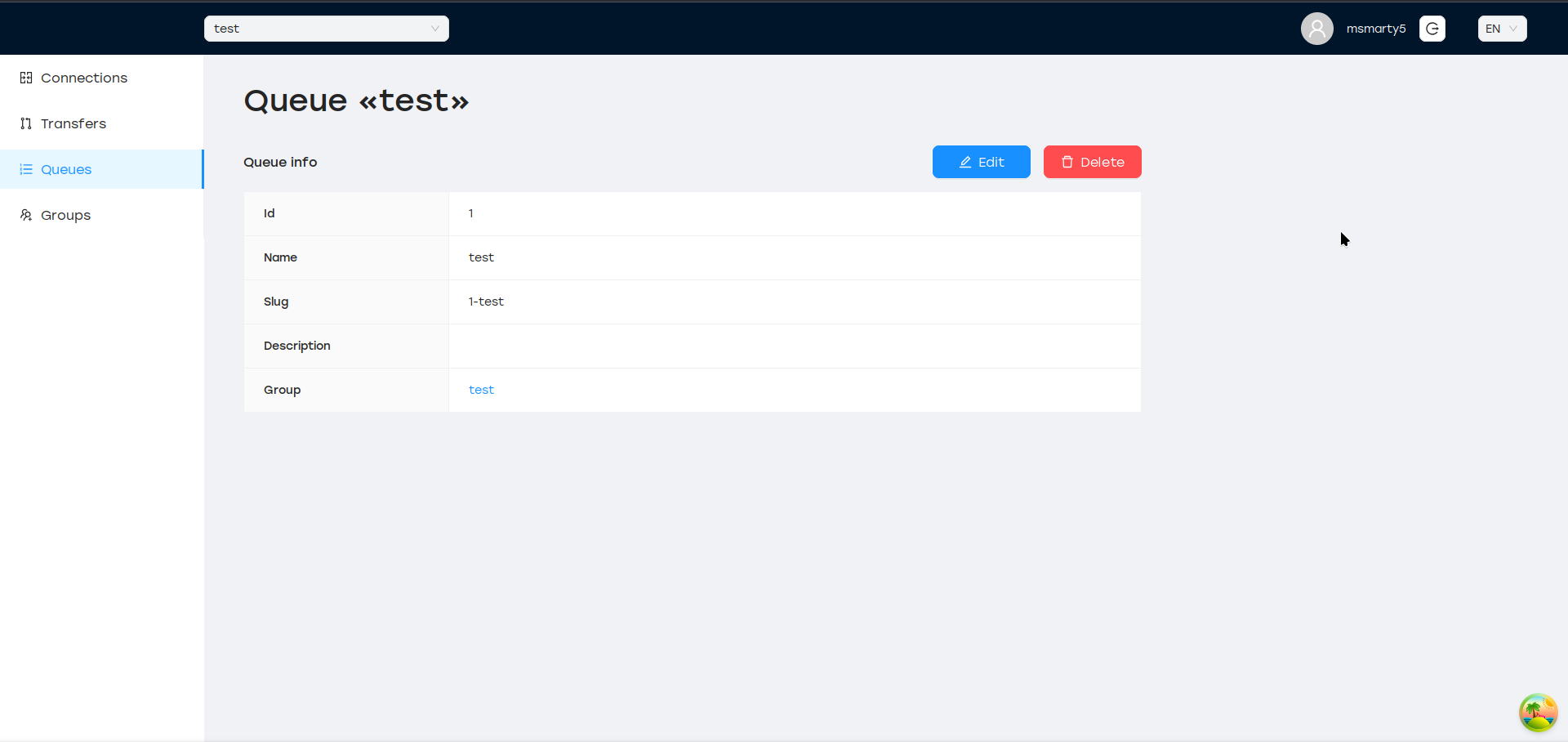Click the "1-test" Slug value cell
The image size is (1568, 742).
(486, 302)
